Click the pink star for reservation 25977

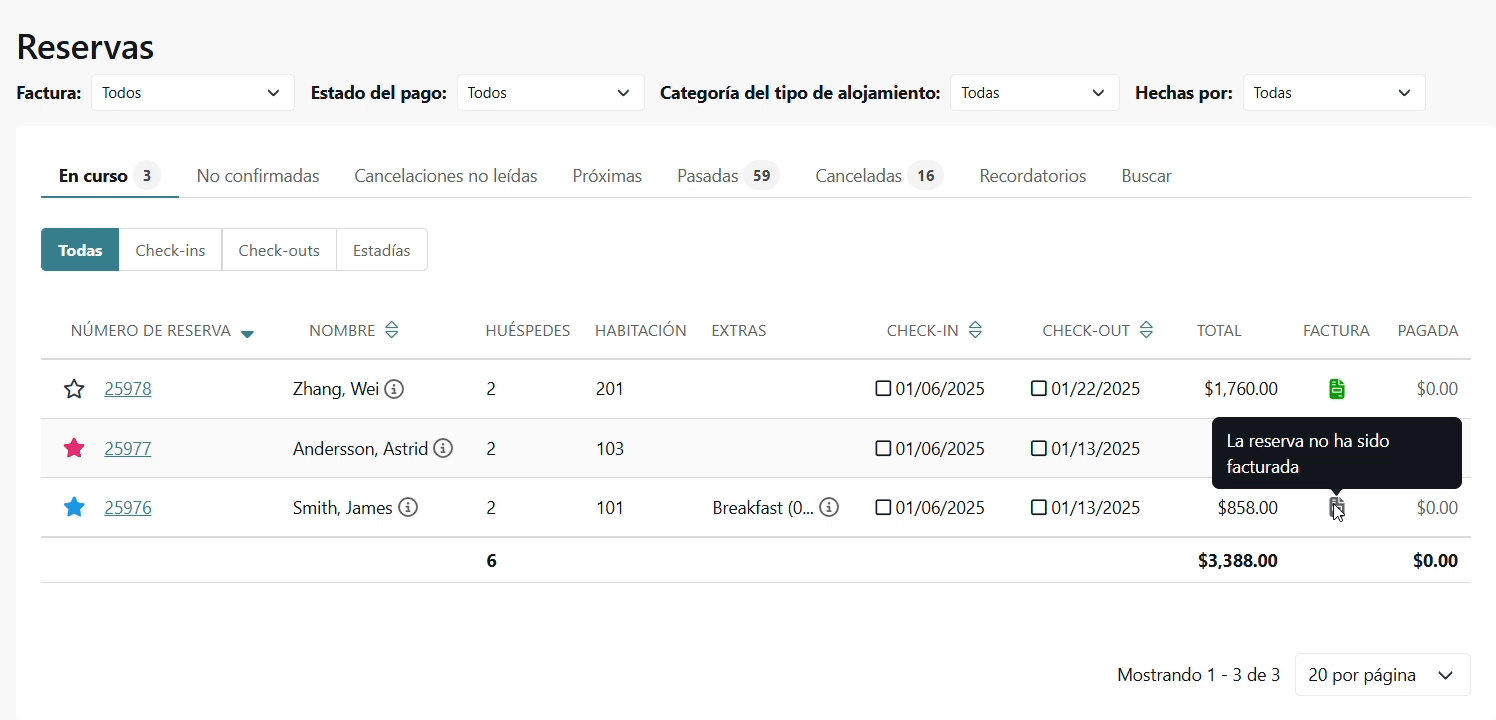point(74,448)
